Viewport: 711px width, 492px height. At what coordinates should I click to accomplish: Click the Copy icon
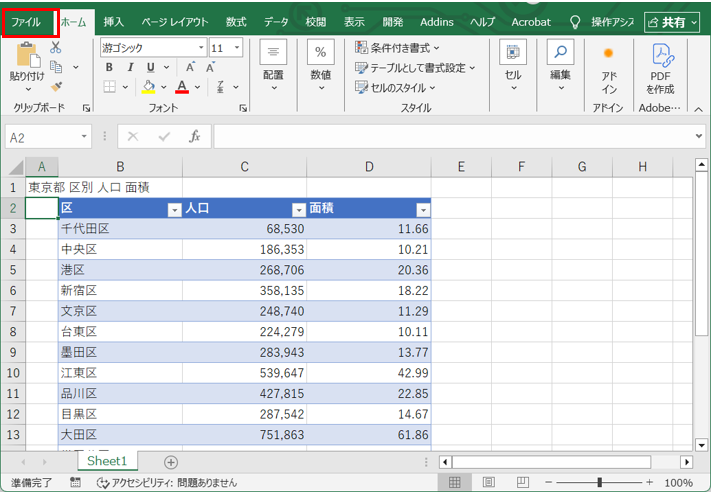(56, 67)
